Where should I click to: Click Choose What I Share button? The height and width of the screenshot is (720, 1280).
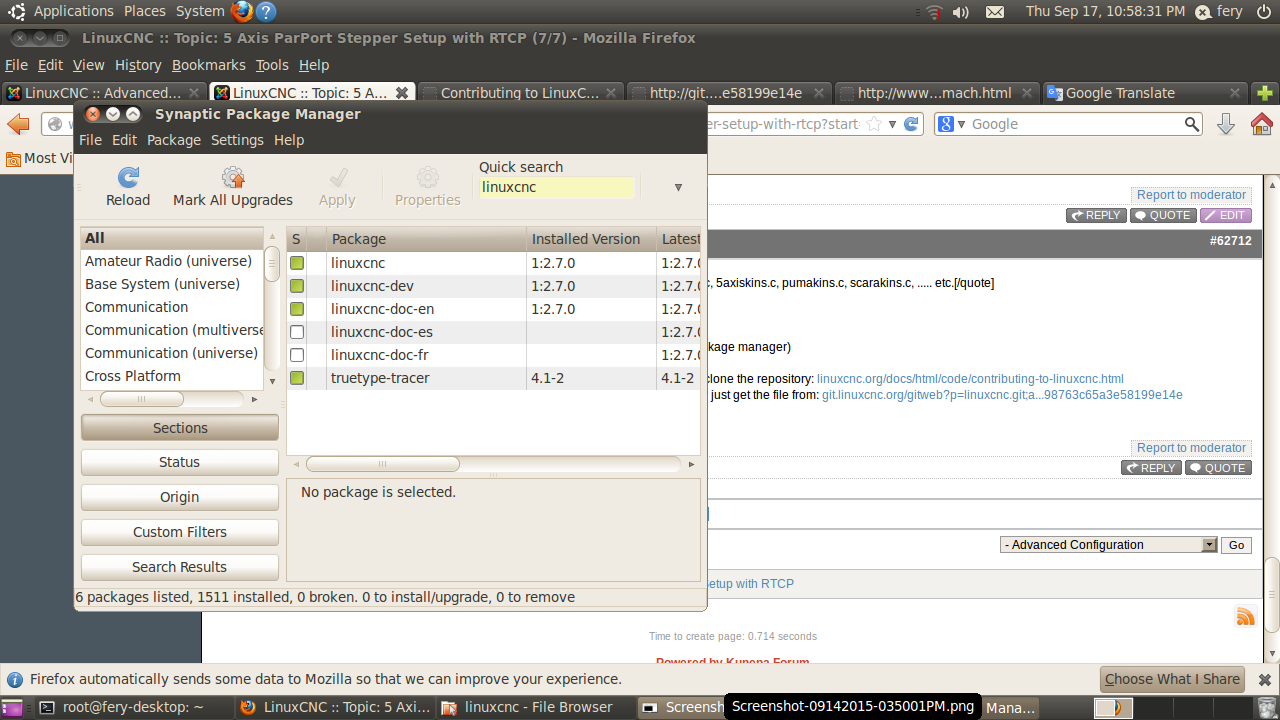click(x=1172, y=679)
